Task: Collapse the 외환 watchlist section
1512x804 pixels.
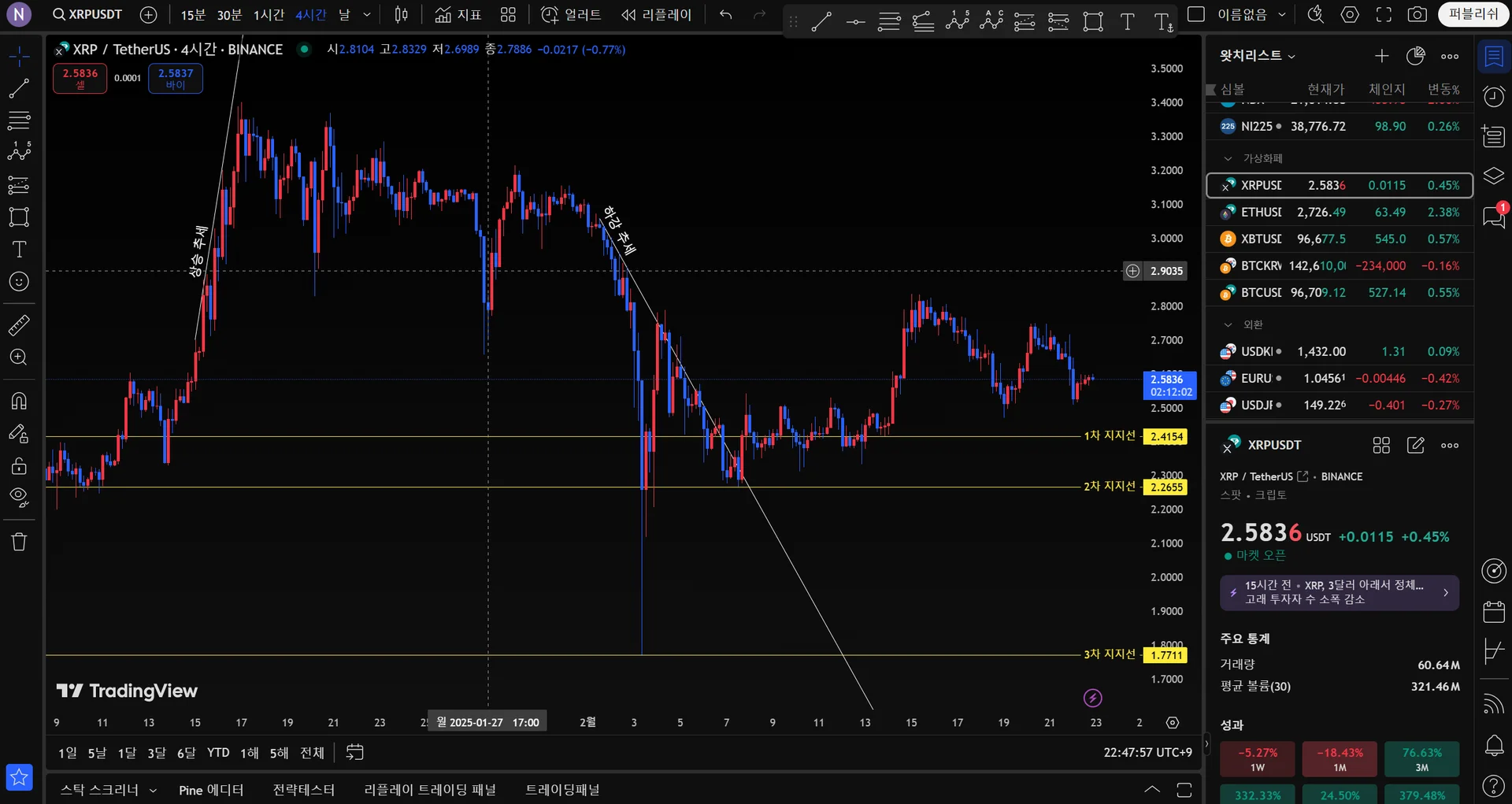Action: (x=1228, y=324)
